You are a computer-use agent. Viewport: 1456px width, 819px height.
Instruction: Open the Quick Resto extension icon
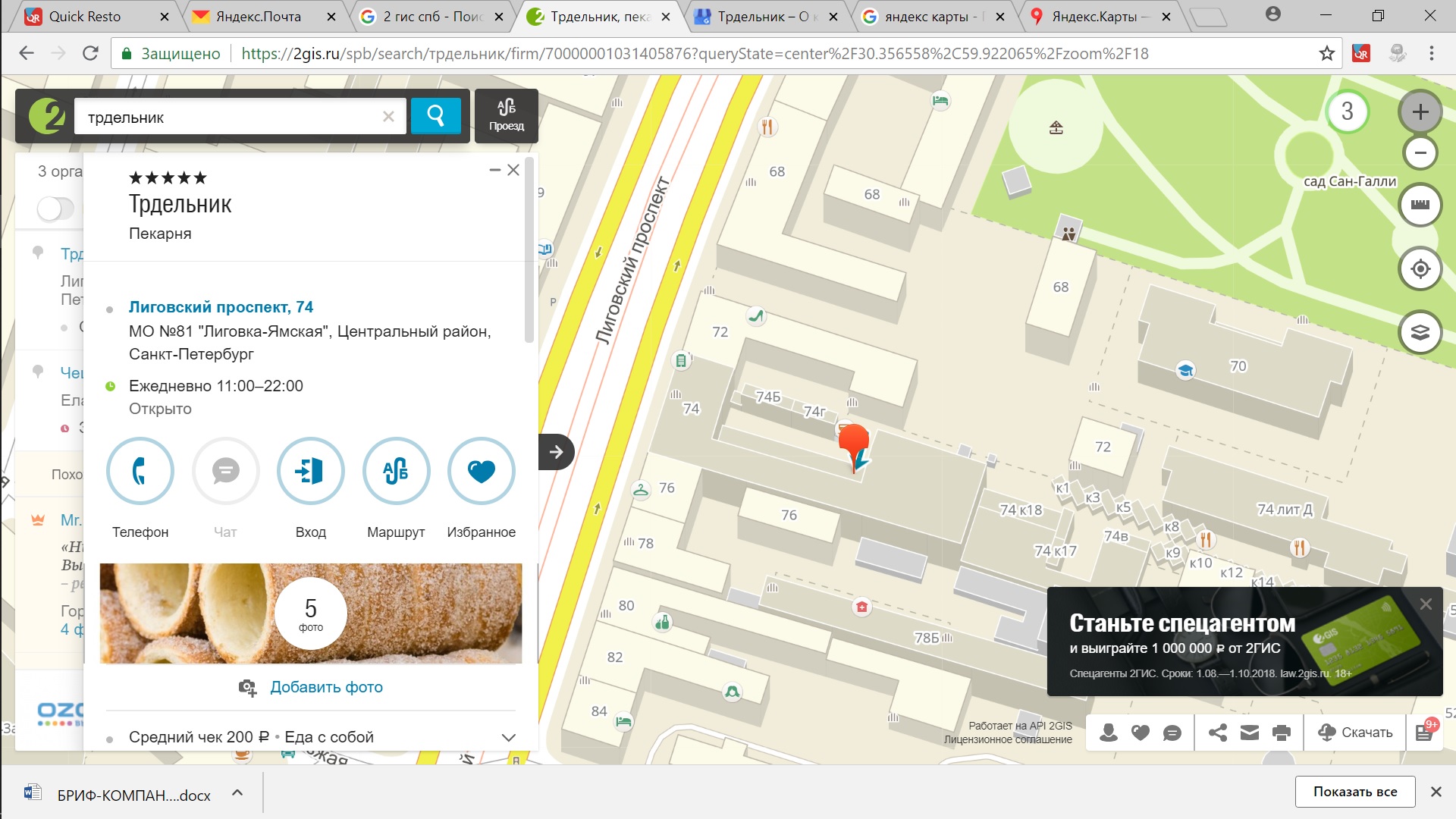coord(1361,53)
